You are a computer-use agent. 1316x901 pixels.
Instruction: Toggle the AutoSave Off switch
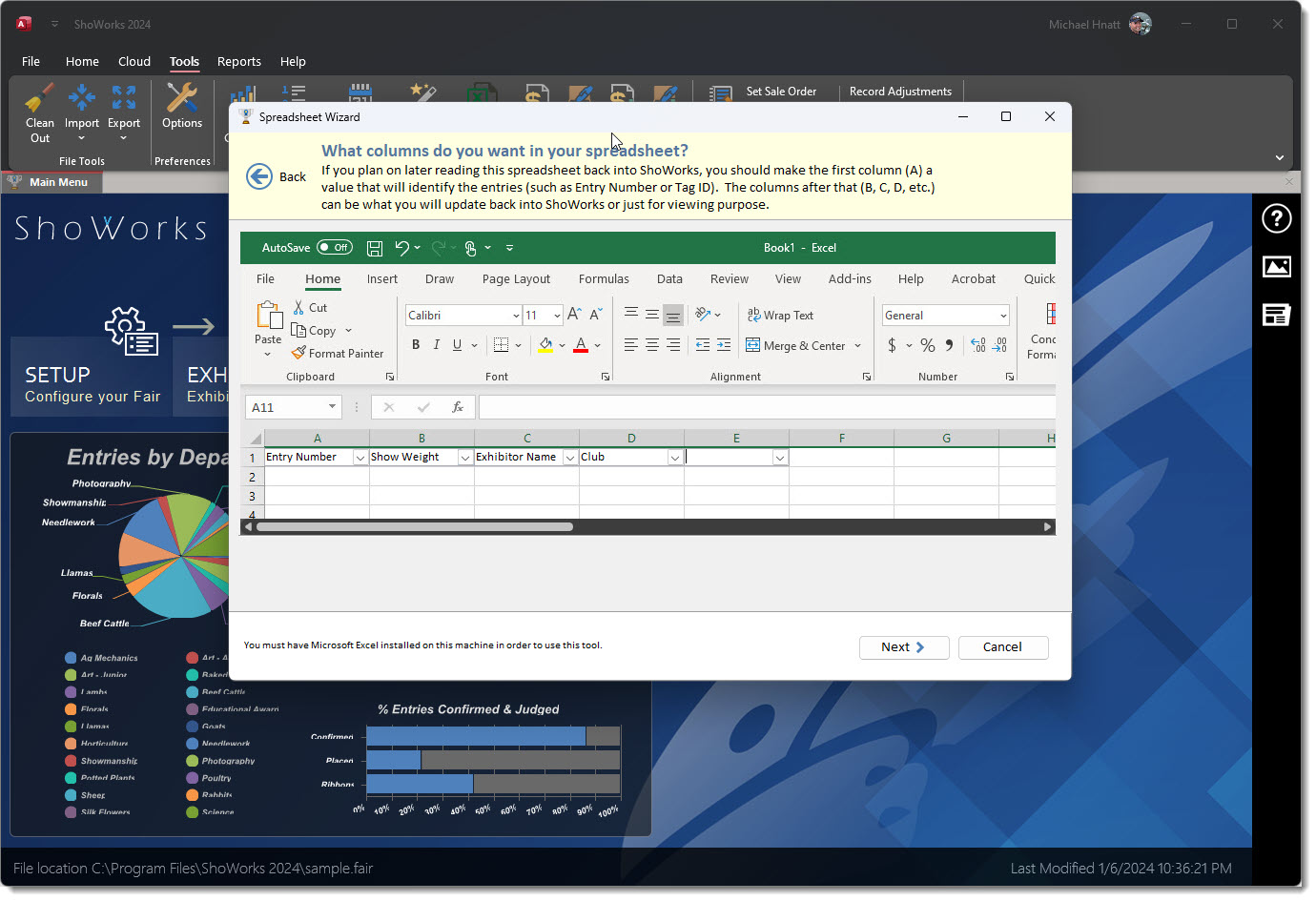pos(335,248)
